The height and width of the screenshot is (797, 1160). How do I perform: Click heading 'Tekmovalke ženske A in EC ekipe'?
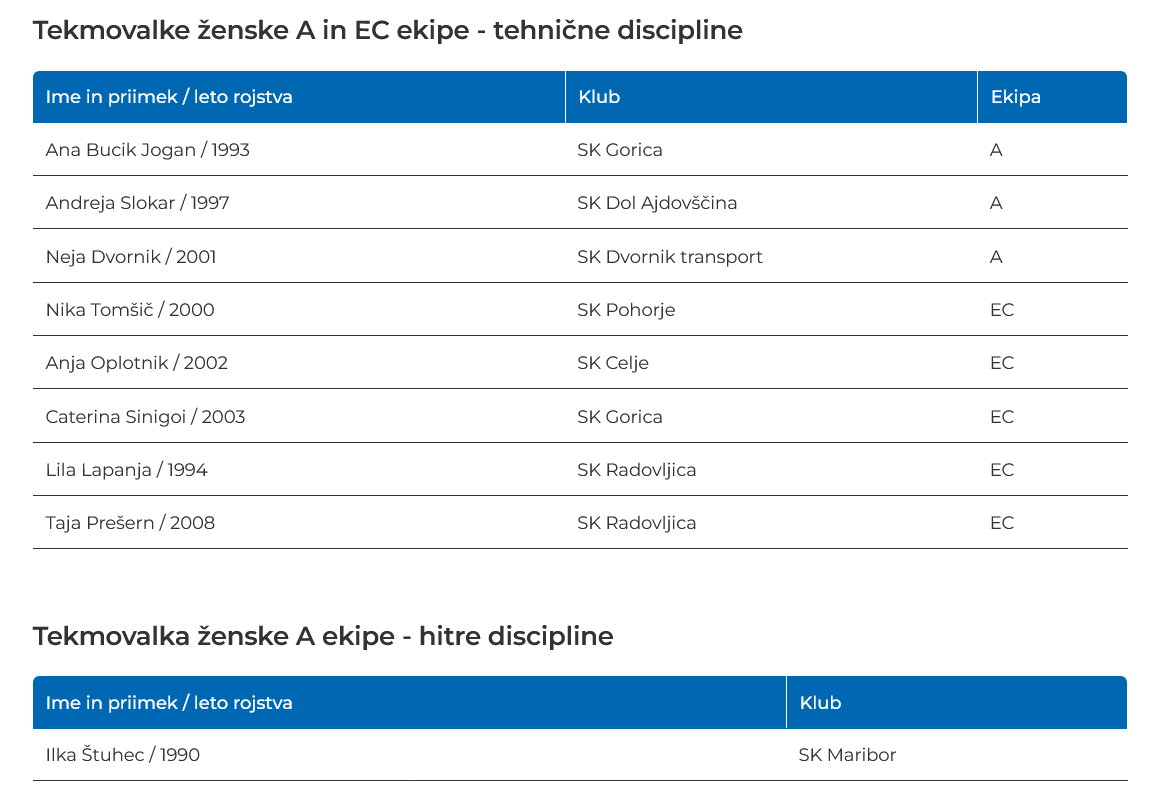click(x=387, y=31)
